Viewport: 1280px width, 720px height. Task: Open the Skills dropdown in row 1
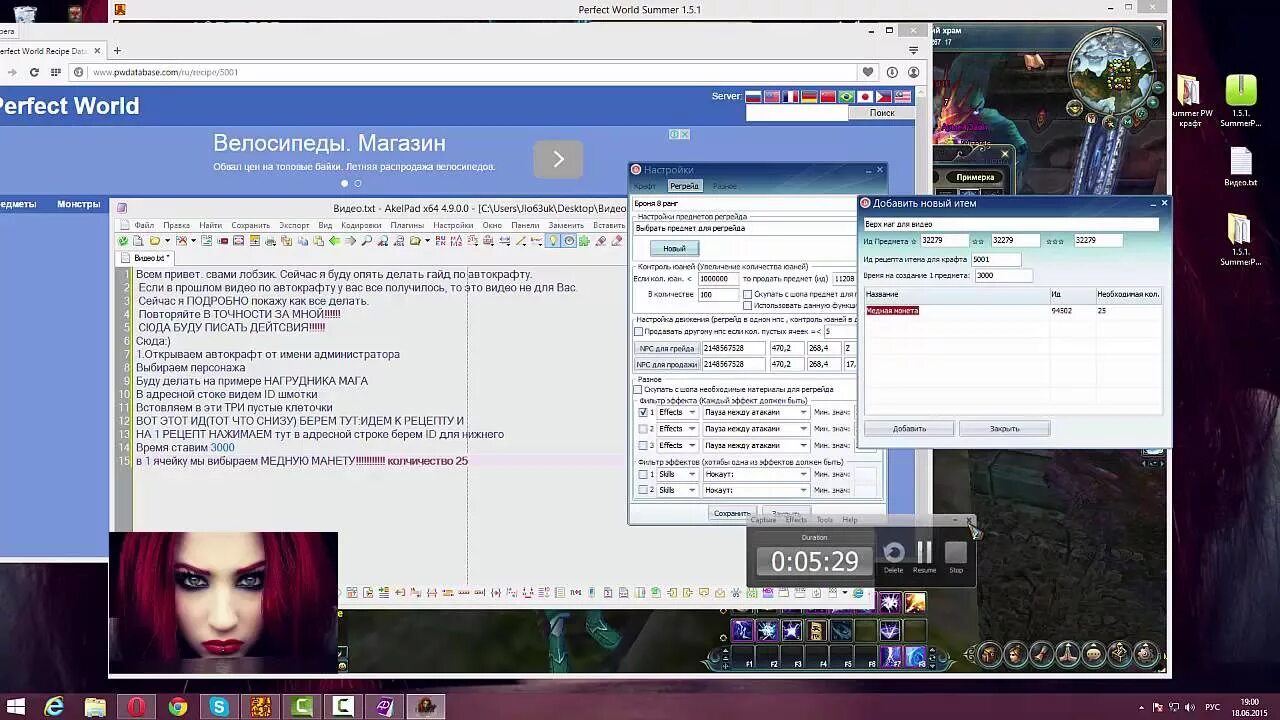[676, 474]
